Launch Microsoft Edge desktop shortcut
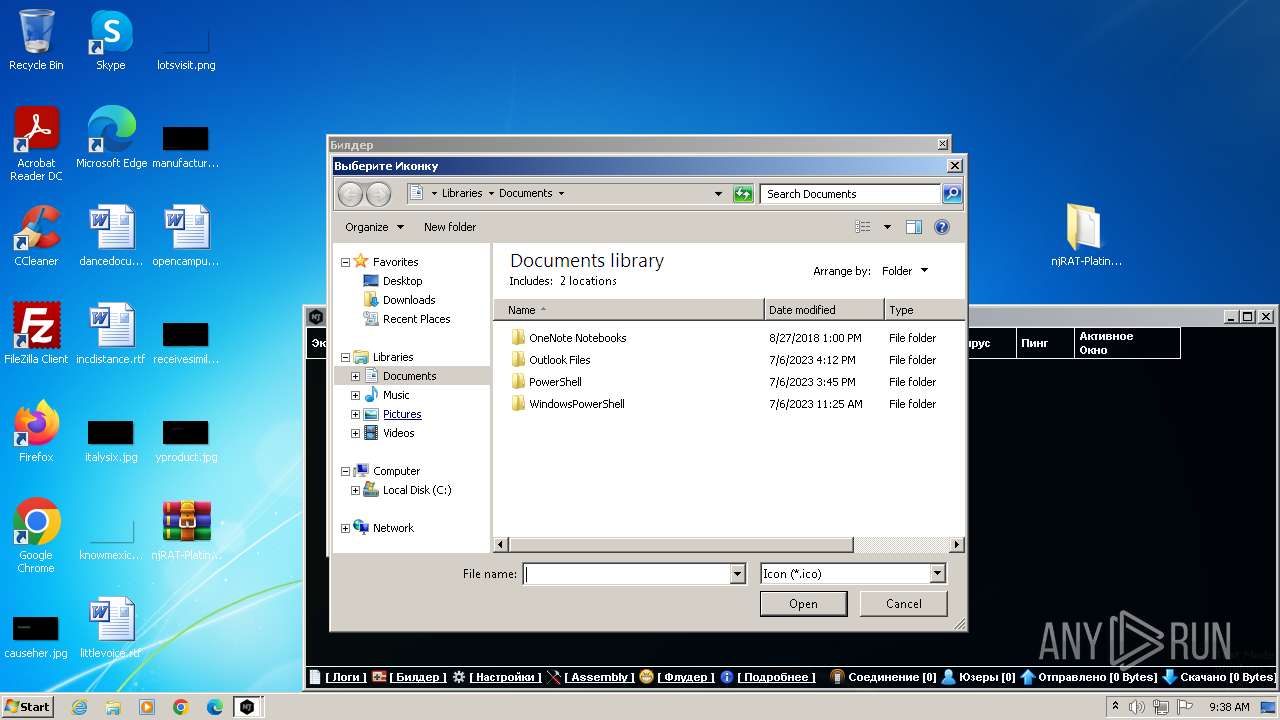 111,138
